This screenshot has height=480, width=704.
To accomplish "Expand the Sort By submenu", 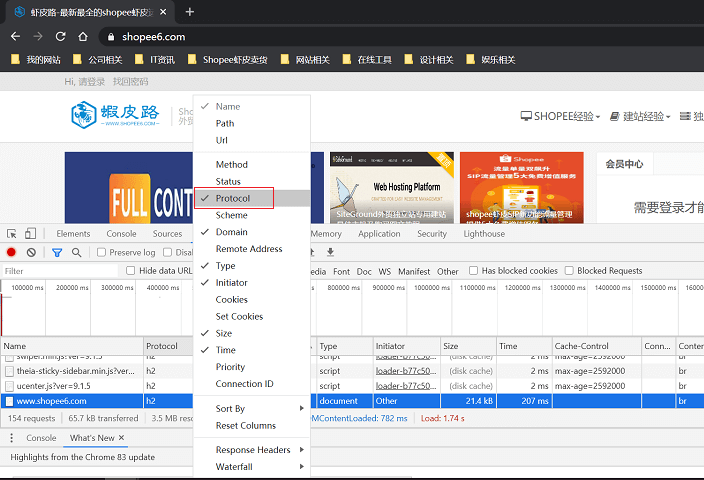I will tap(252, 409).
